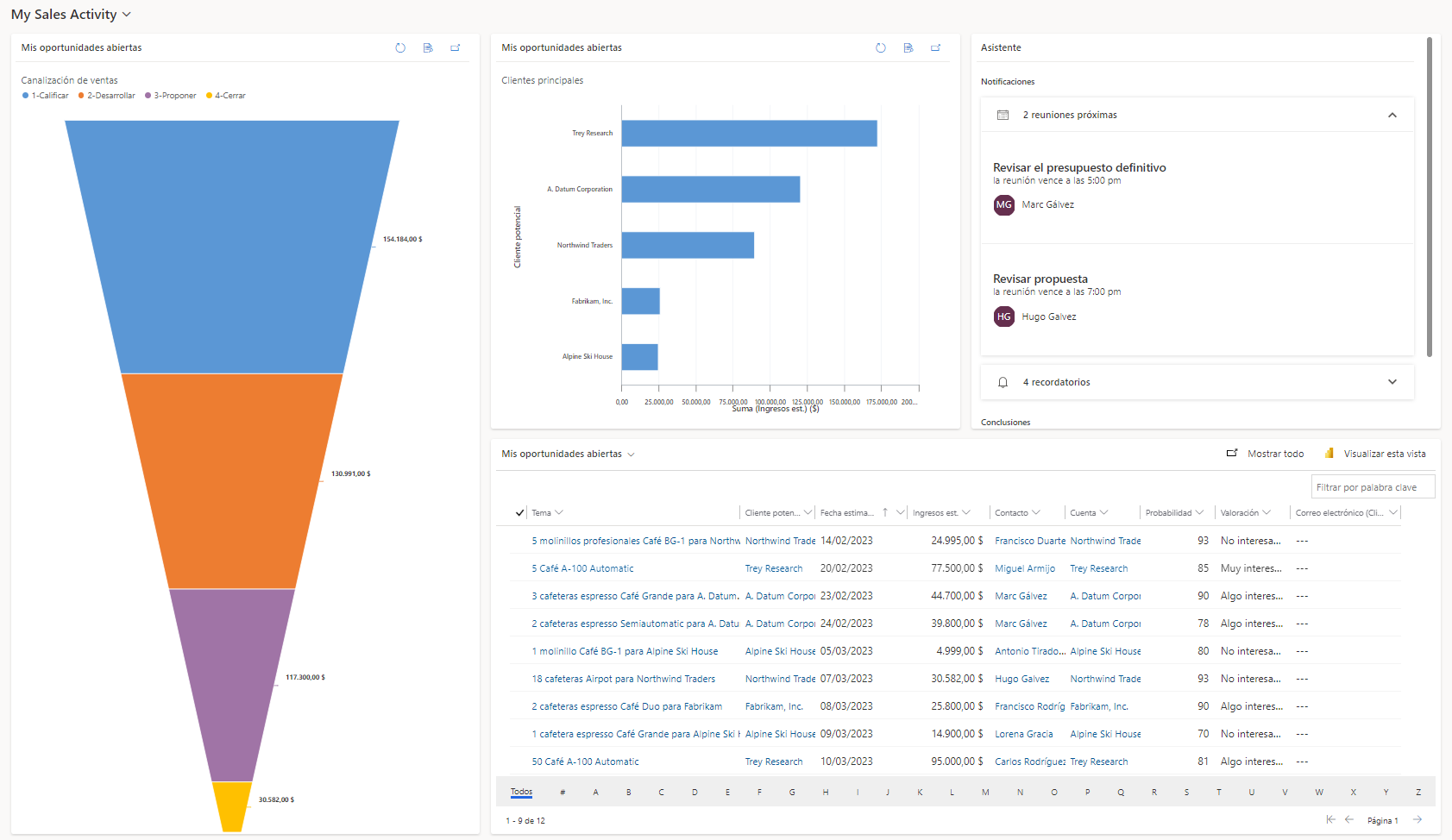Go to previous page arrow

click(x=1349, y=819)
